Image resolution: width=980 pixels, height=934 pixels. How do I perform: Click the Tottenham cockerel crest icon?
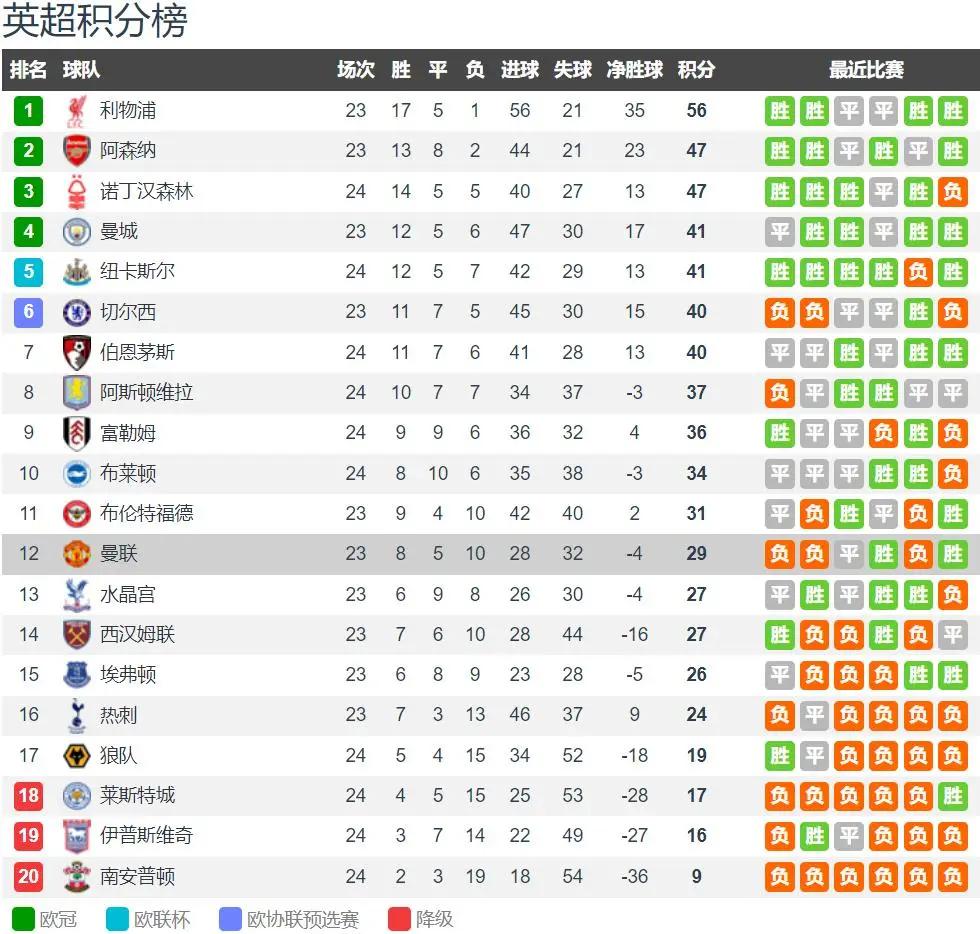[77, 716]
